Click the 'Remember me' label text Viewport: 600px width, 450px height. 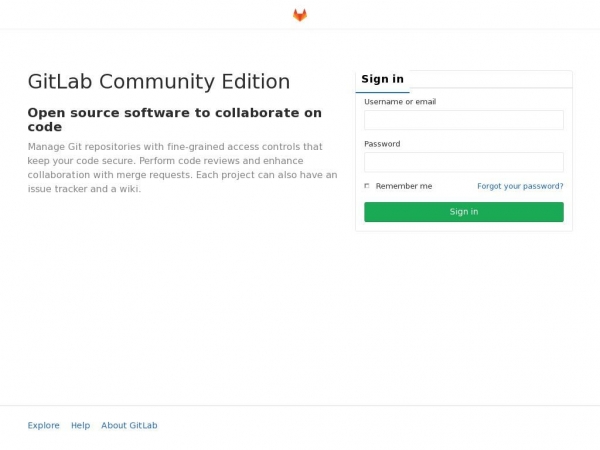click(x=404, y=186)
